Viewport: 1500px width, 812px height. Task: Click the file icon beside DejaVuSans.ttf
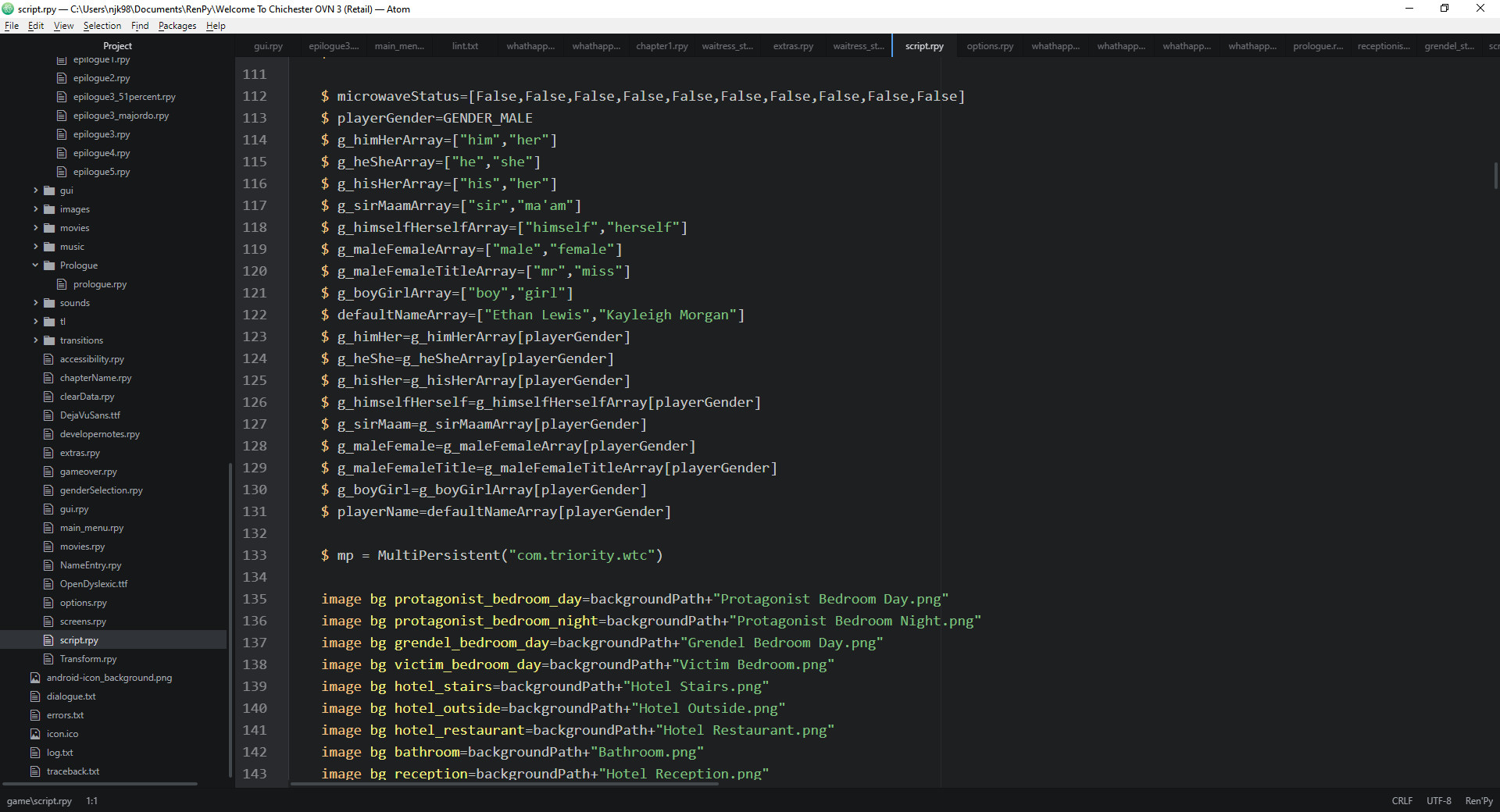48,415
